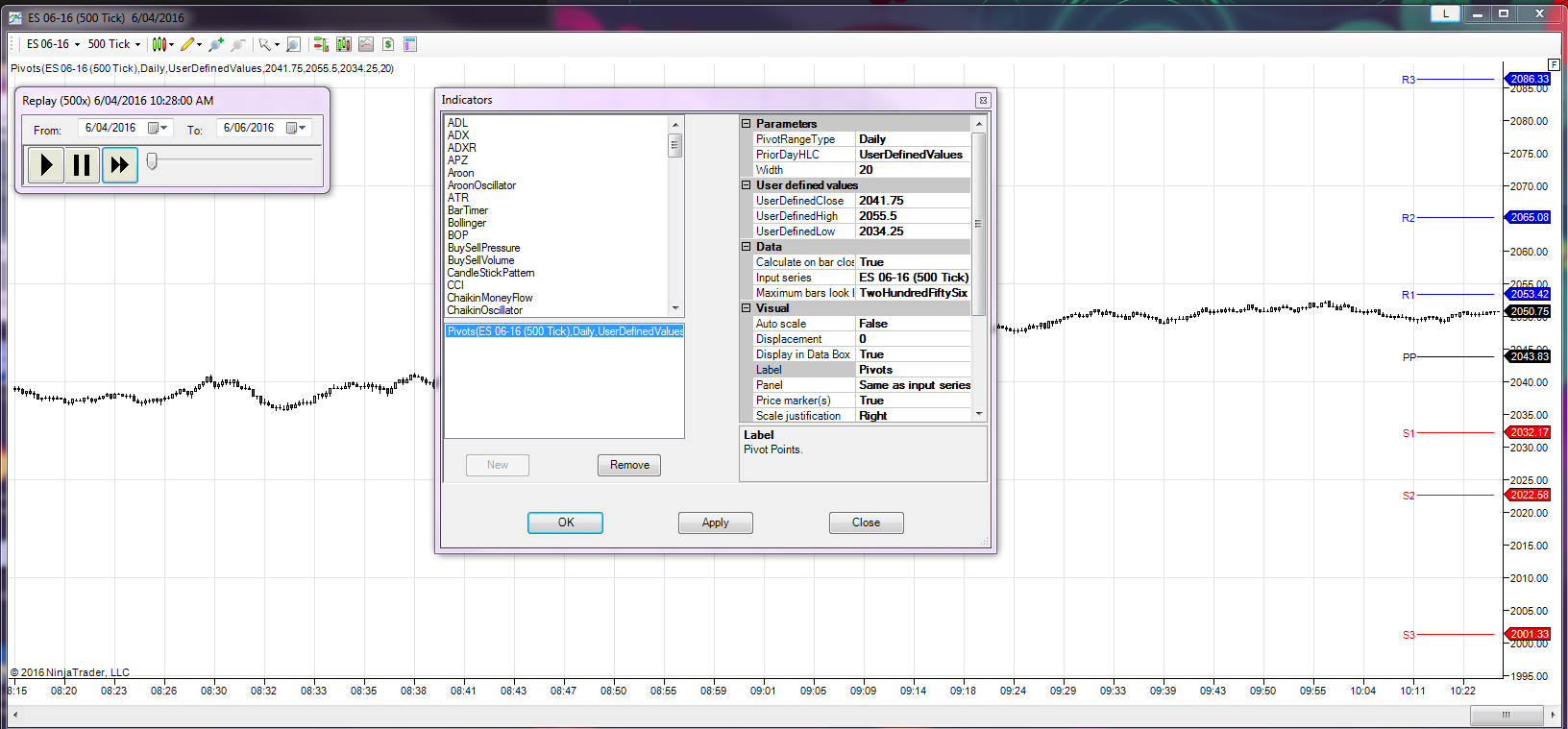This screenshot has width=1568, height=729.
Task: Click OK in the Indicators dialog
Action: tap(565, 522)
